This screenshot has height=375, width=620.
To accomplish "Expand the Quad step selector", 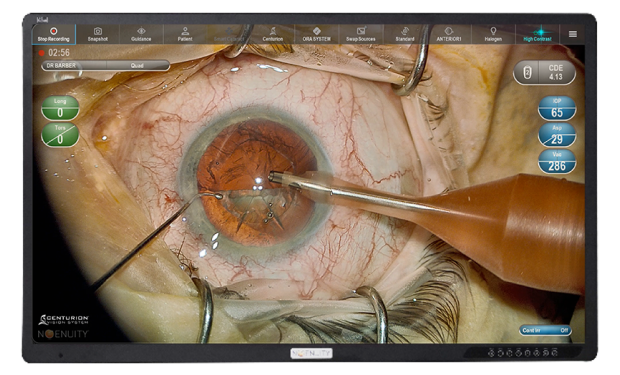I will pyautogui.click(x=138, y=66).
